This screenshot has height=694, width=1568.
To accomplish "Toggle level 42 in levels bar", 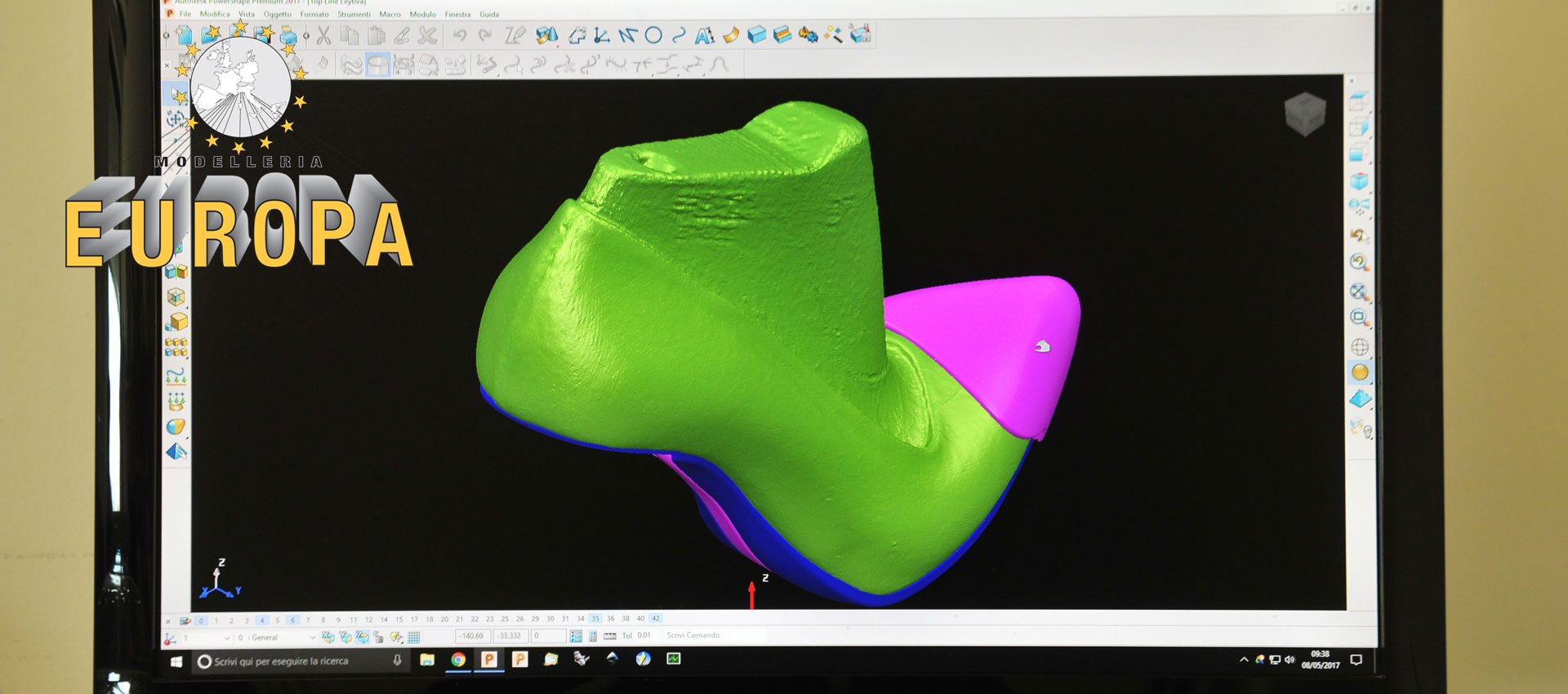I will 656,619.
